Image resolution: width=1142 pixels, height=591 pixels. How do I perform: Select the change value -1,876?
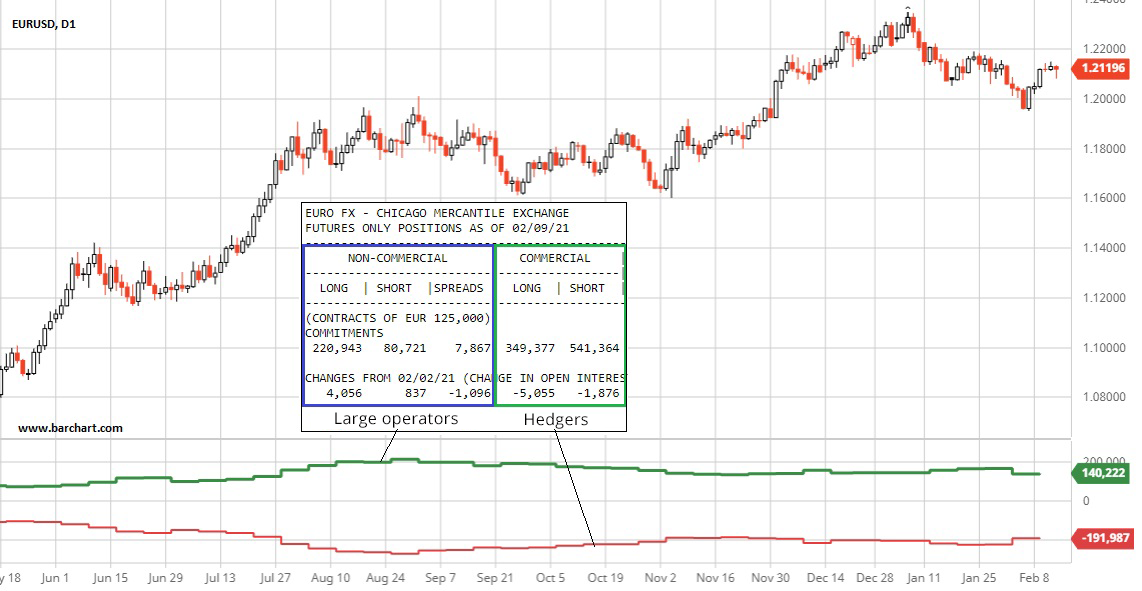(x=598, y=394)
